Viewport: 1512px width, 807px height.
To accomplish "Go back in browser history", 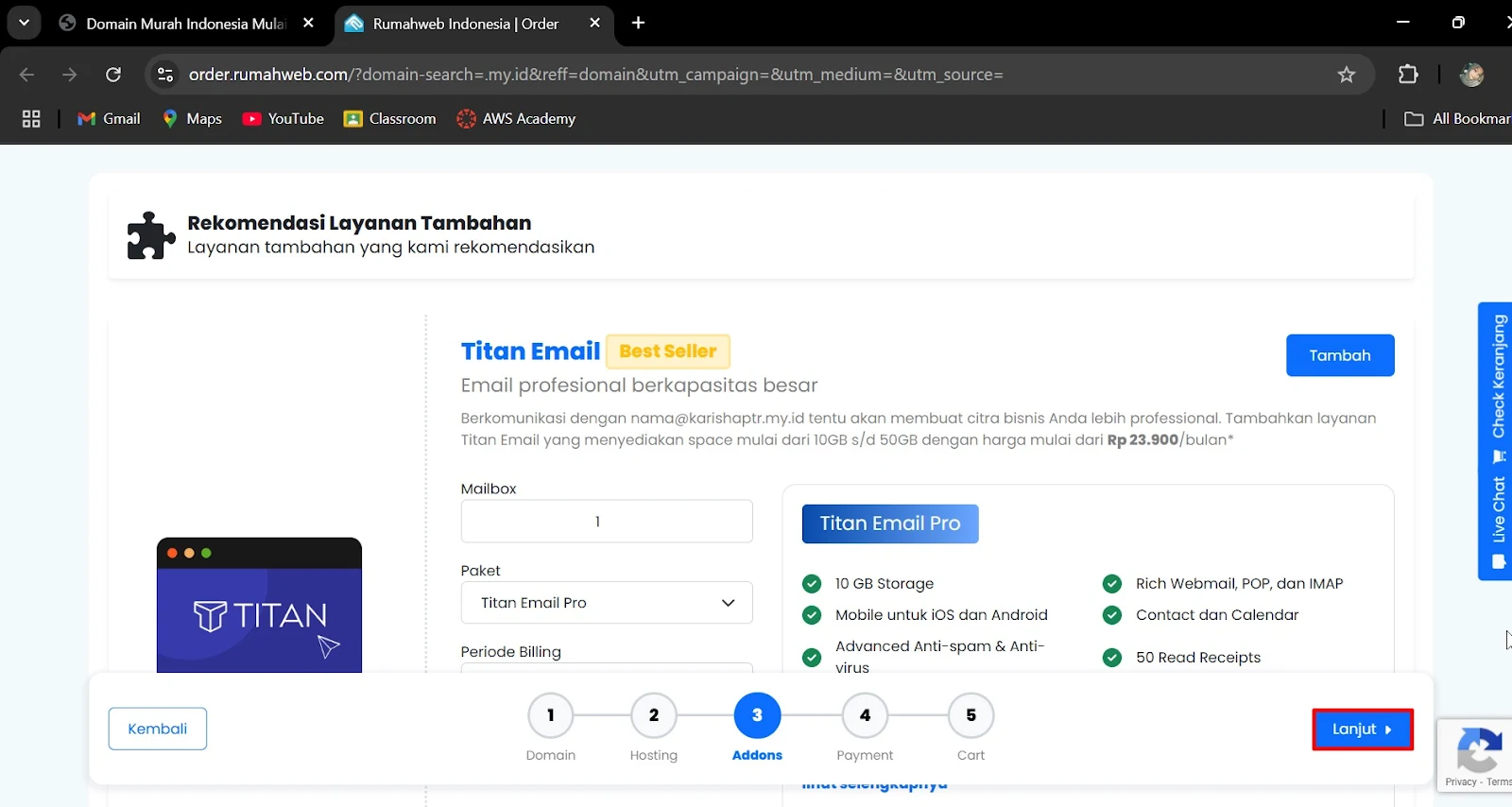I will (x=26, y=75).
